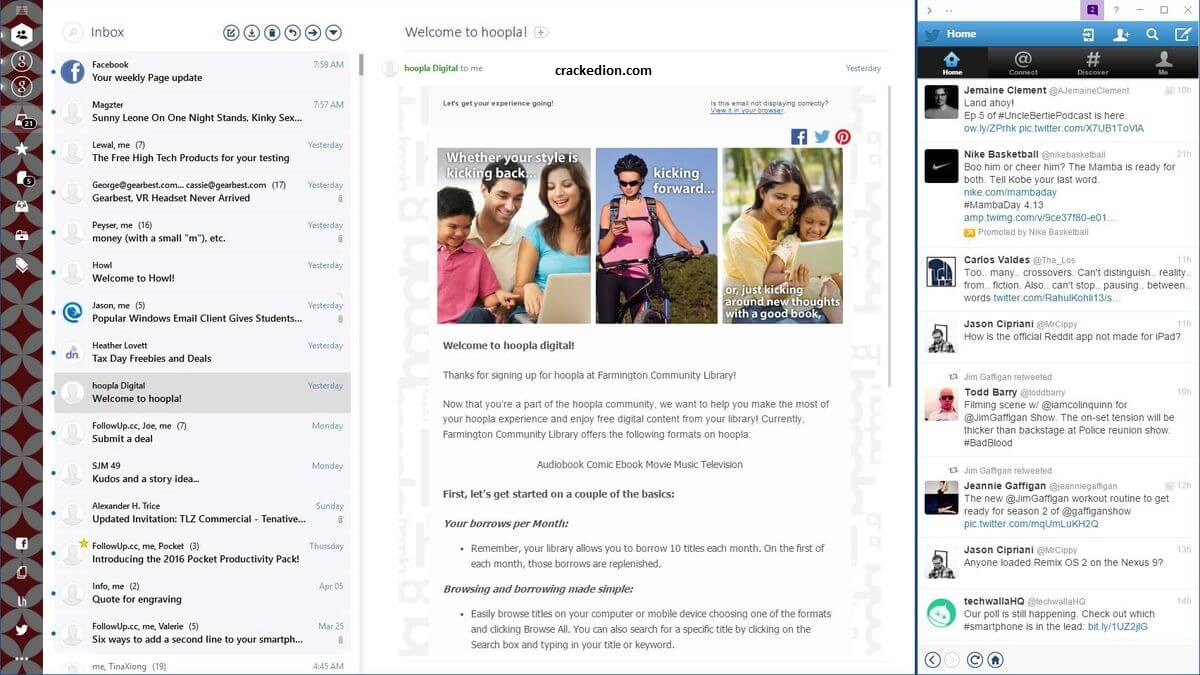Viewport: 1200px width, 675px height.
Task: Open the unified accounts hexagon icon
Action: point(22,35)
